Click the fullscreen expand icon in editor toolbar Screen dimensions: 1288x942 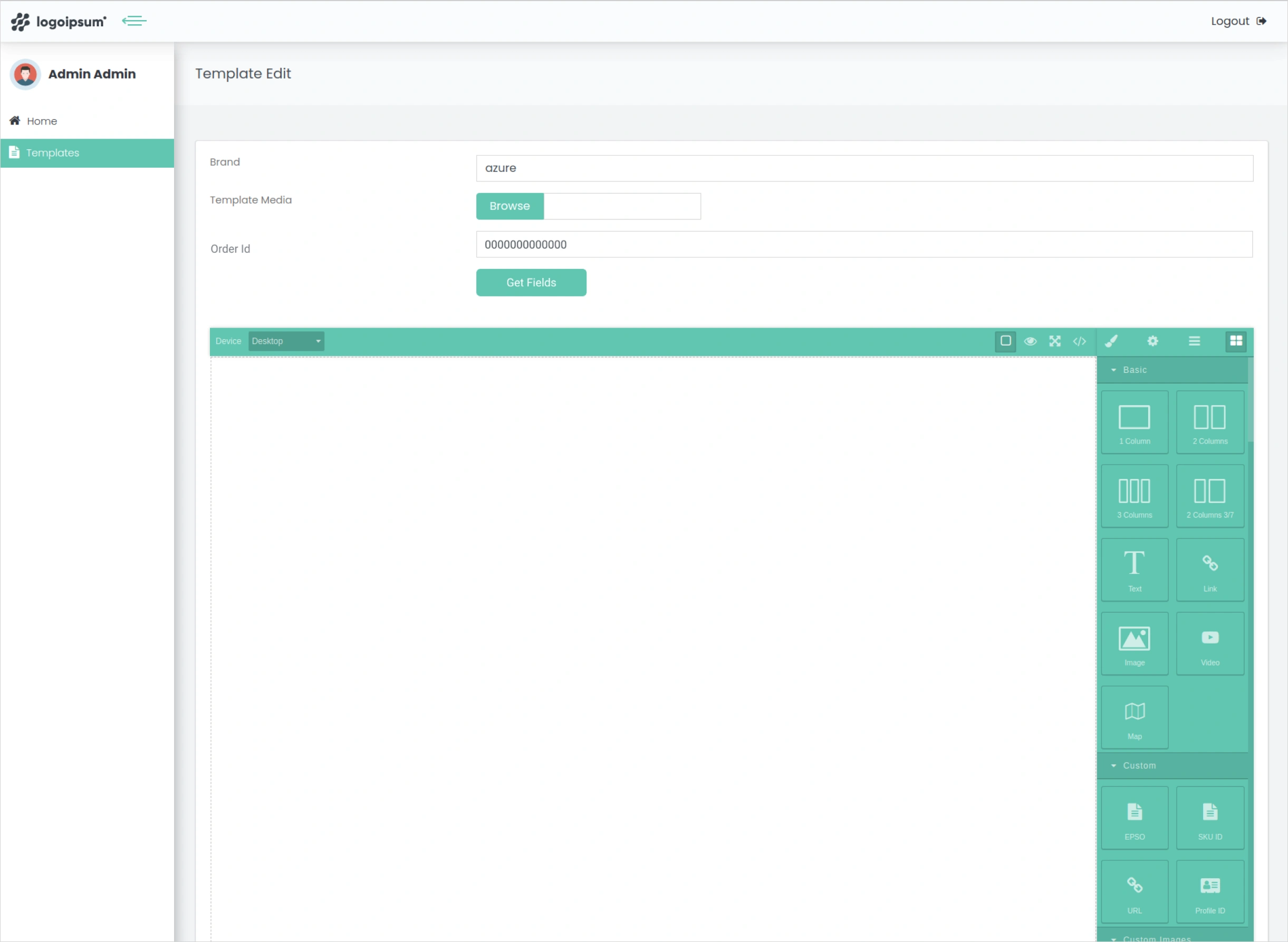coord(1055,341)
